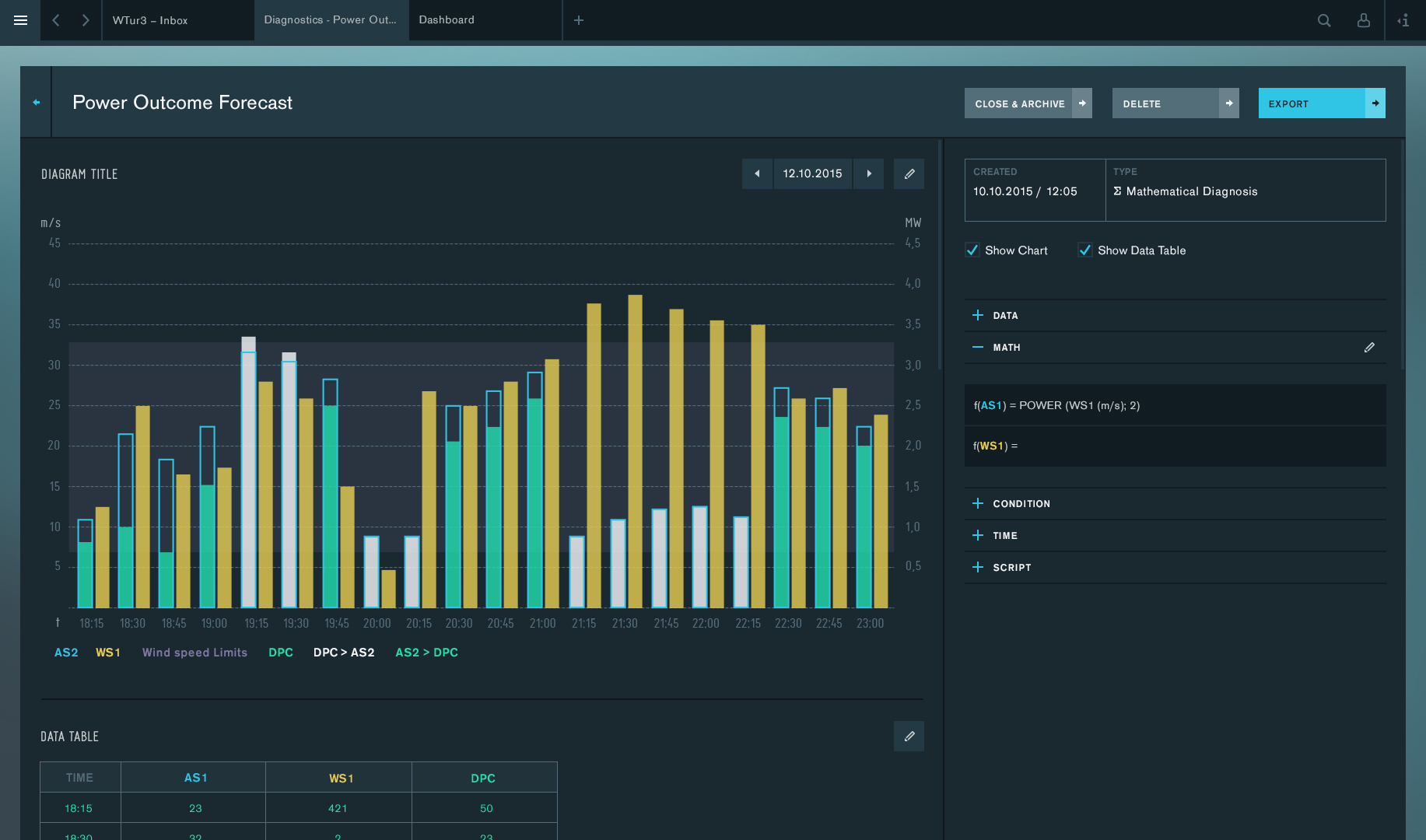Click the Data Table edit pencil
The height and width of the screenshot is (840, 1426).
tap(909, 736)
